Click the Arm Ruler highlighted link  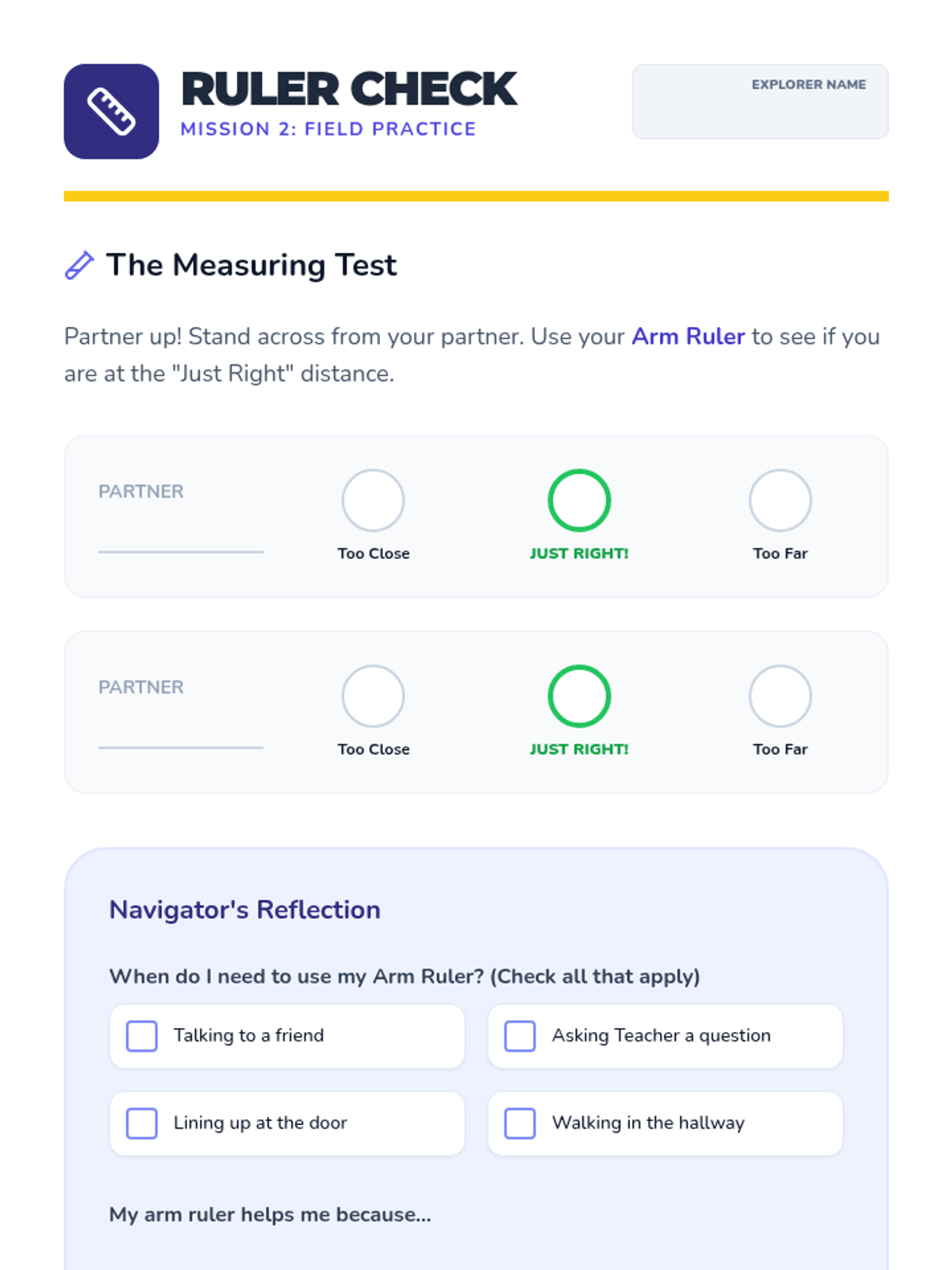(x=688, y=337)
